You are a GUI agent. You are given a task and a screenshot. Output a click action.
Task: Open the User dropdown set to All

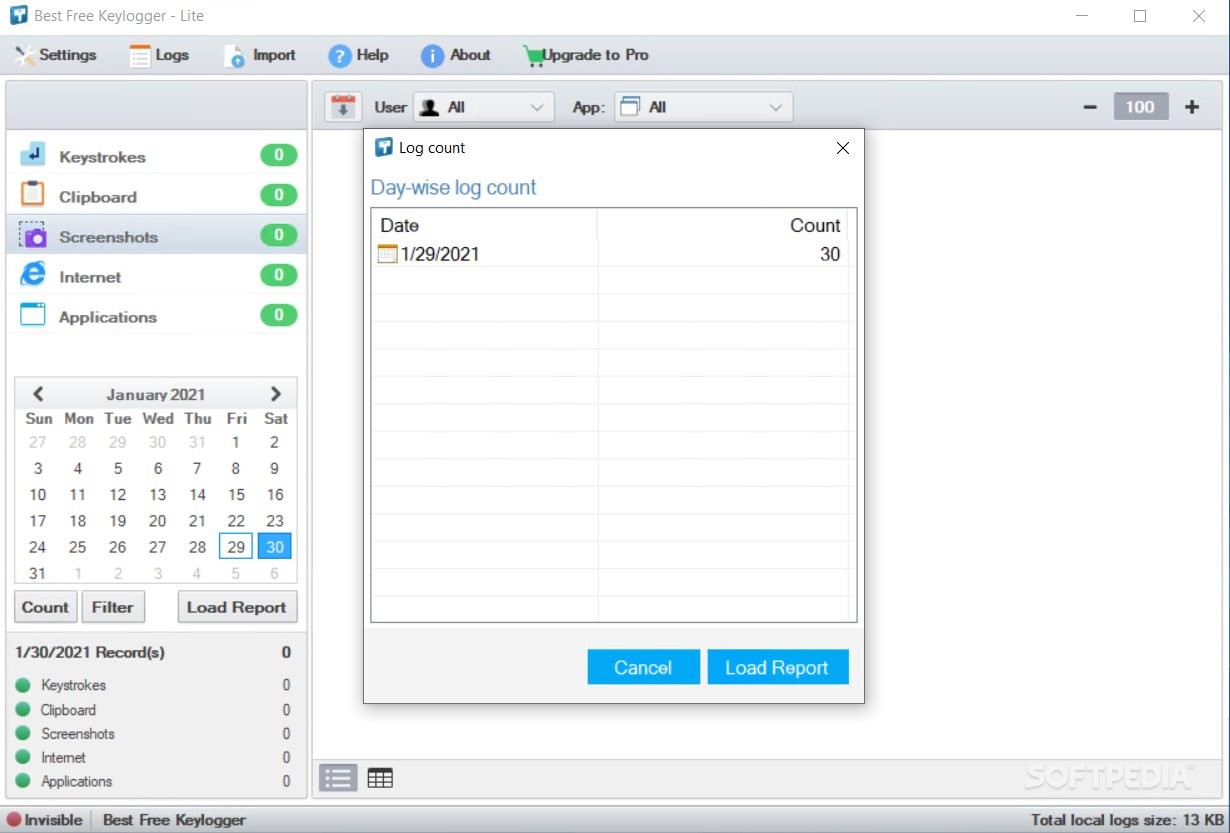483,107
